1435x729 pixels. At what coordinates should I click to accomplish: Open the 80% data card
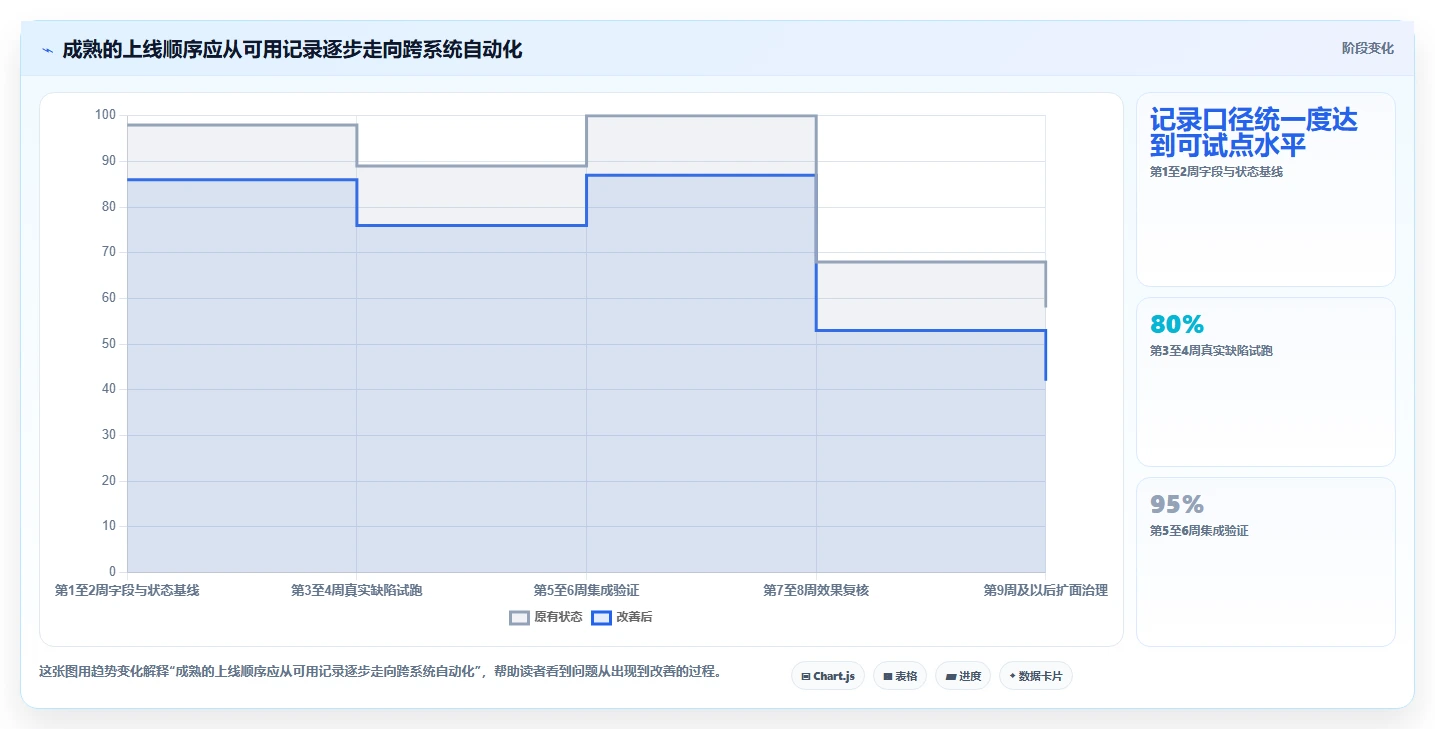tap(1266, 382)
